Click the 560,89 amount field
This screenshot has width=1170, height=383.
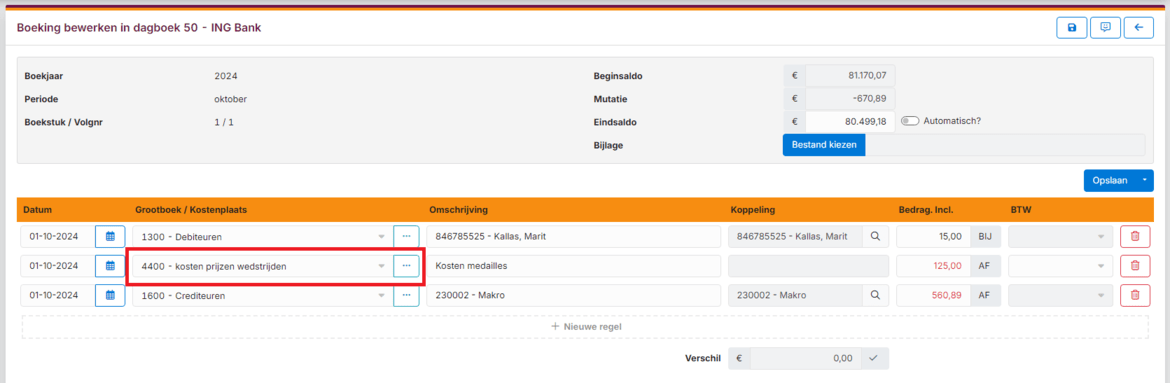tap(933, 296)
